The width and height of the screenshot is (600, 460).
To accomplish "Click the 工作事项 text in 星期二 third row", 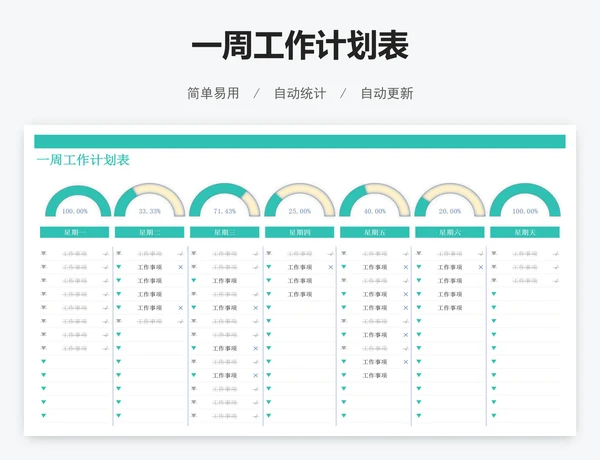I will [x=150, y=281].
